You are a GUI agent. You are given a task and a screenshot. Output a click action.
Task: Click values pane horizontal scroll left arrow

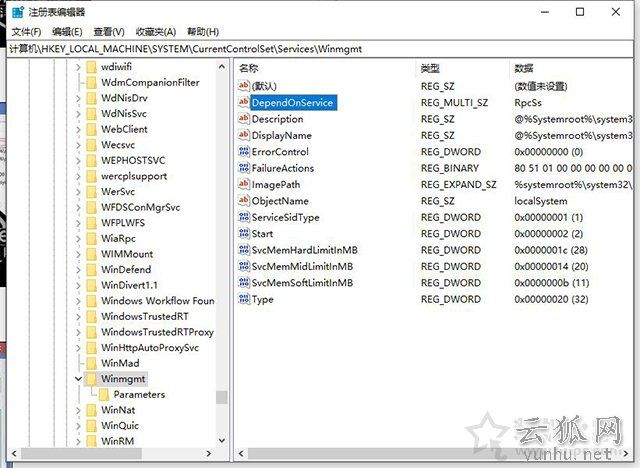tap(241, 453)
